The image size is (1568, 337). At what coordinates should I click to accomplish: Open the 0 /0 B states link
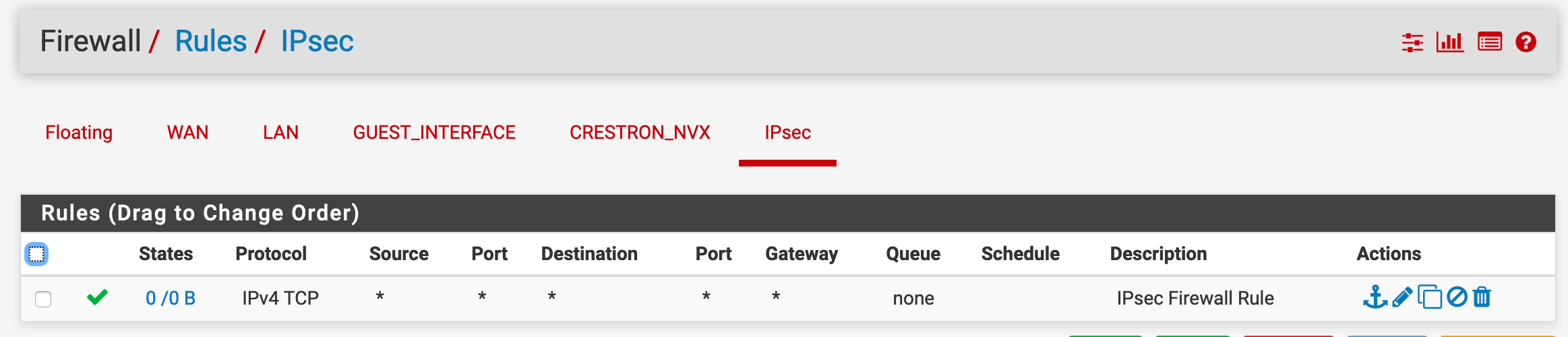tap(171, 298)
